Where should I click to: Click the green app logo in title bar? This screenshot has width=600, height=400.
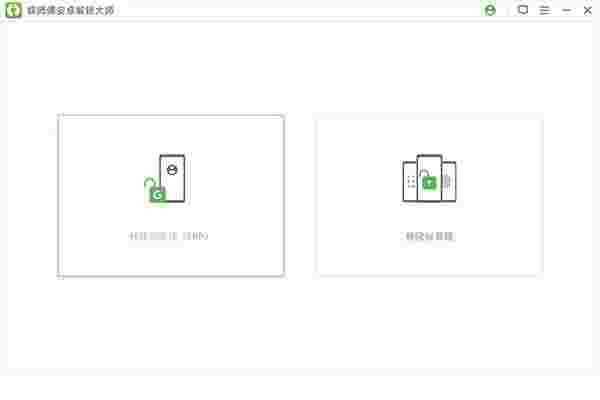(13, 10)
